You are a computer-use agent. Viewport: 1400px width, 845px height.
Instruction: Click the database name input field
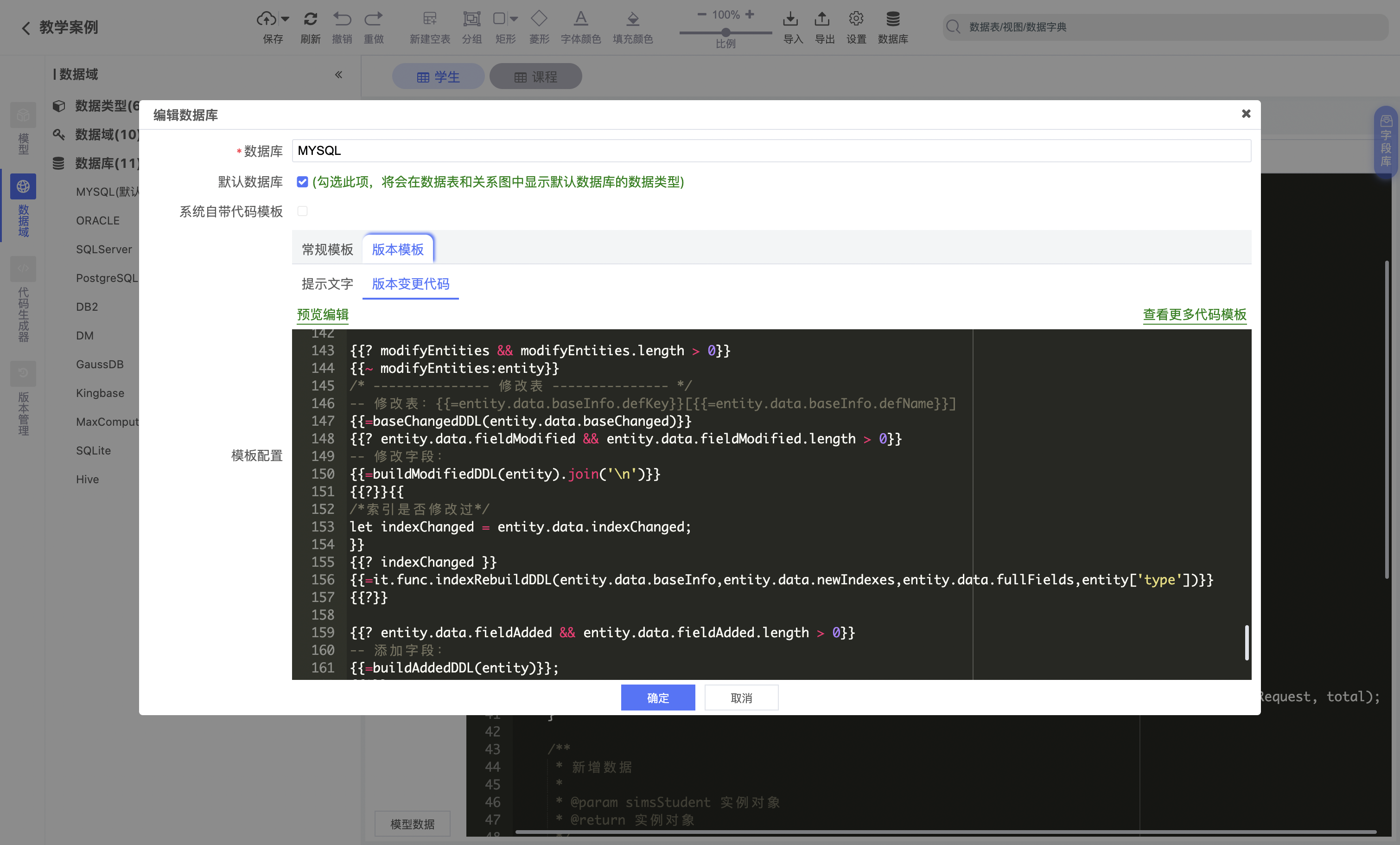[x=771, y=151]
